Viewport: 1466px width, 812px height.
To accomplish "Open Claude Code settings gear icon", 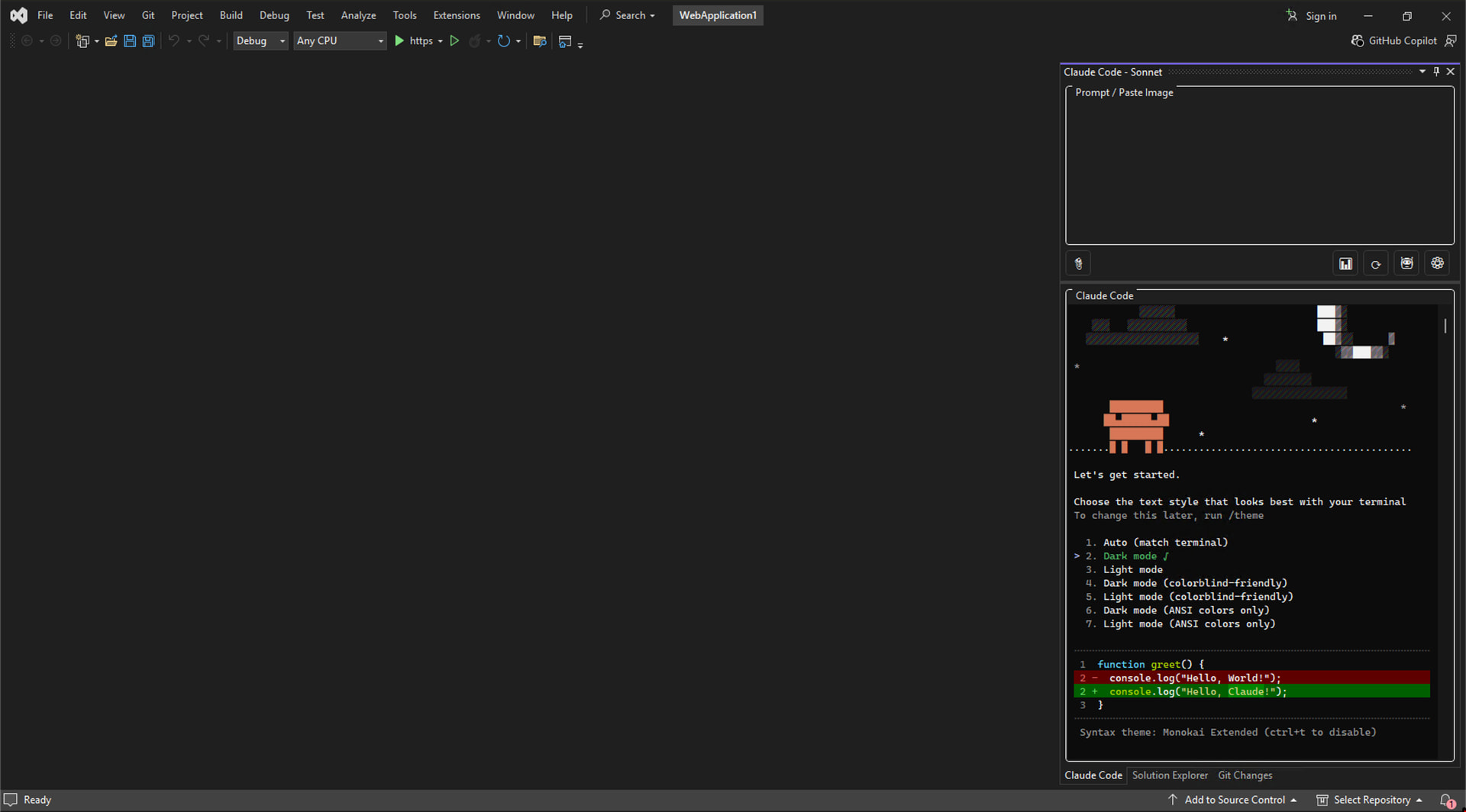I will tap(1438, 264).
